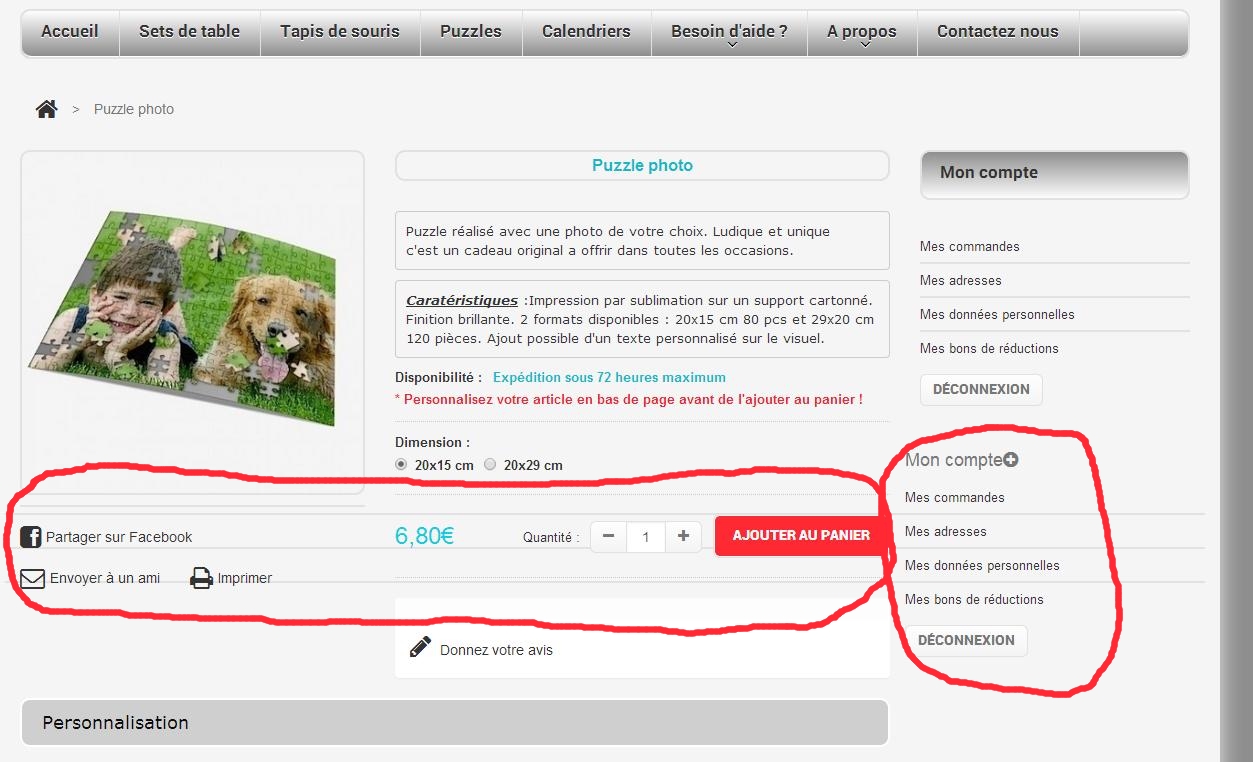Open the top Mes bons de réductions link
The image size is (1253, 762).
[989, 348]
